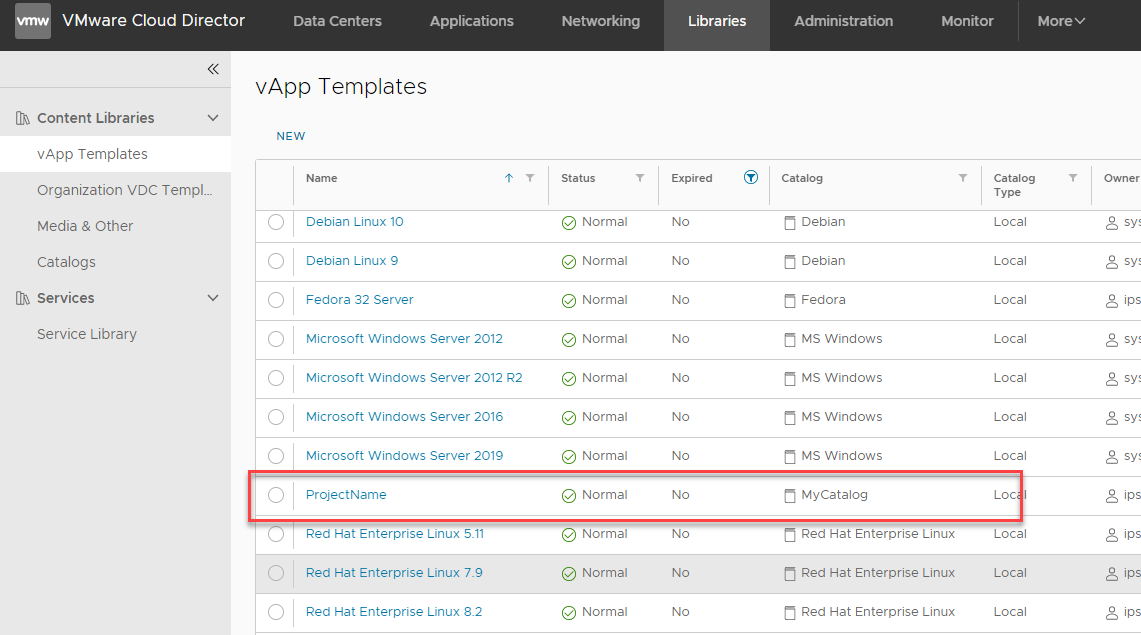Switch to the Monitor tab
Viewport: 1141px width, 635px height.
click(967, 21)
